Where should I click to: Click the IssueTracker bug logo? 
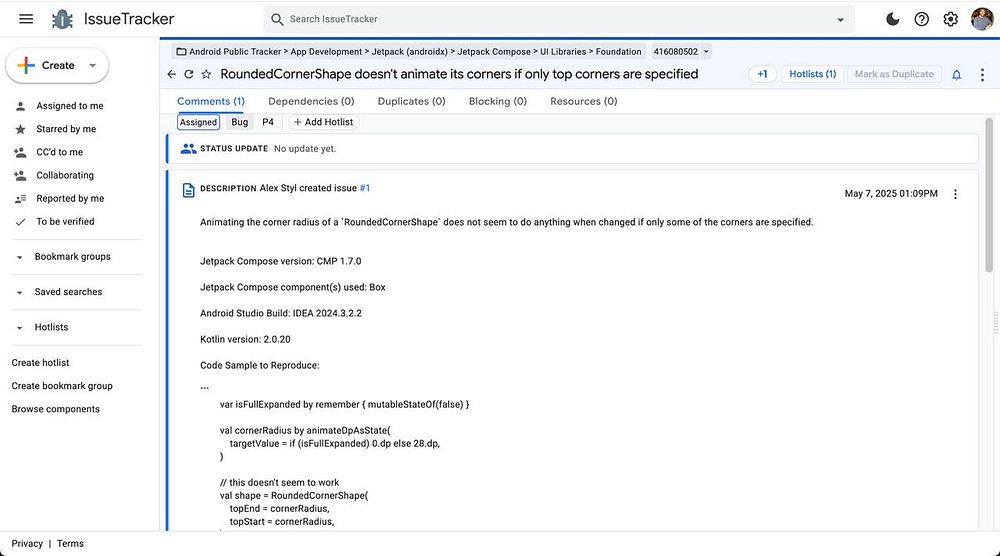[62, 19]
